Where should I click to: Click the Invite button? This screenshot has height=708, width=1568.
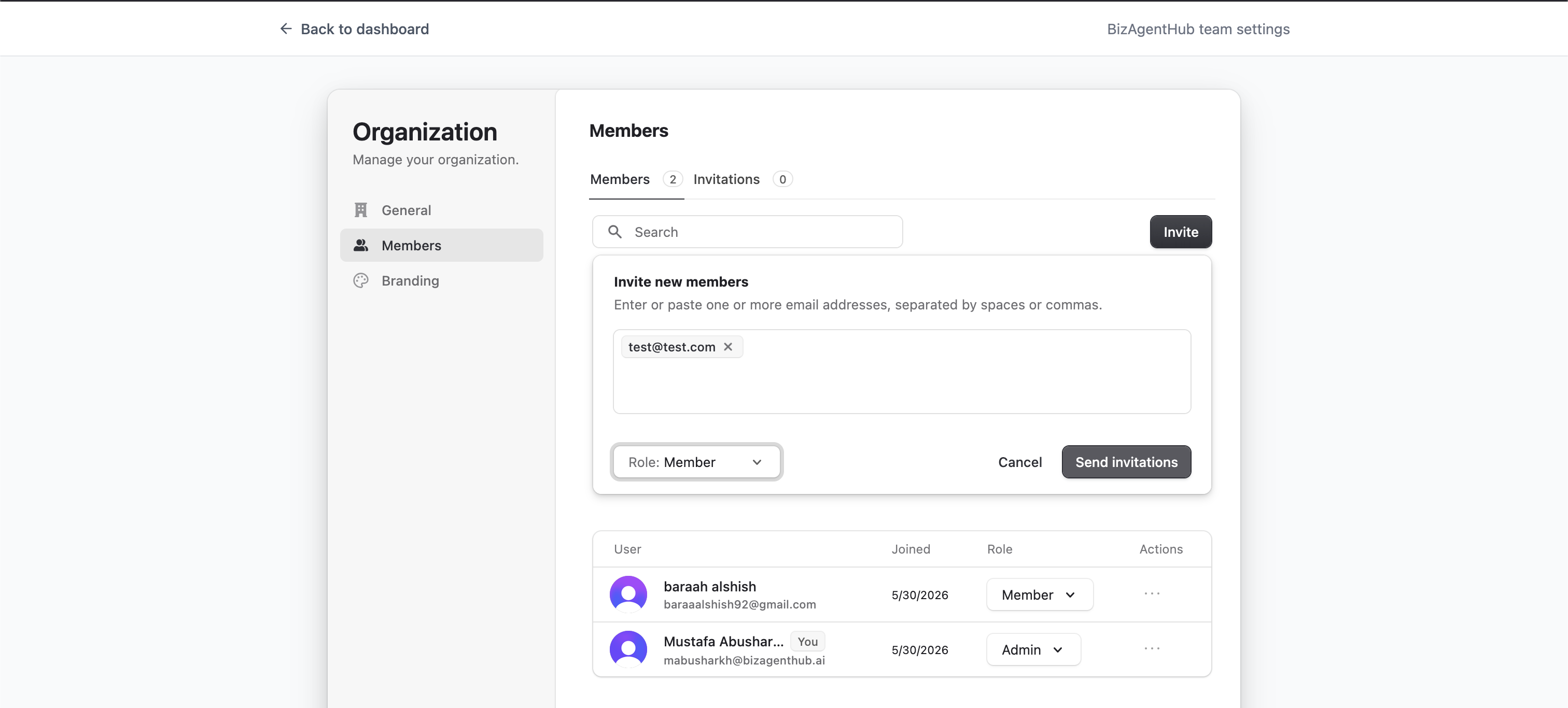pos(1180,232)
